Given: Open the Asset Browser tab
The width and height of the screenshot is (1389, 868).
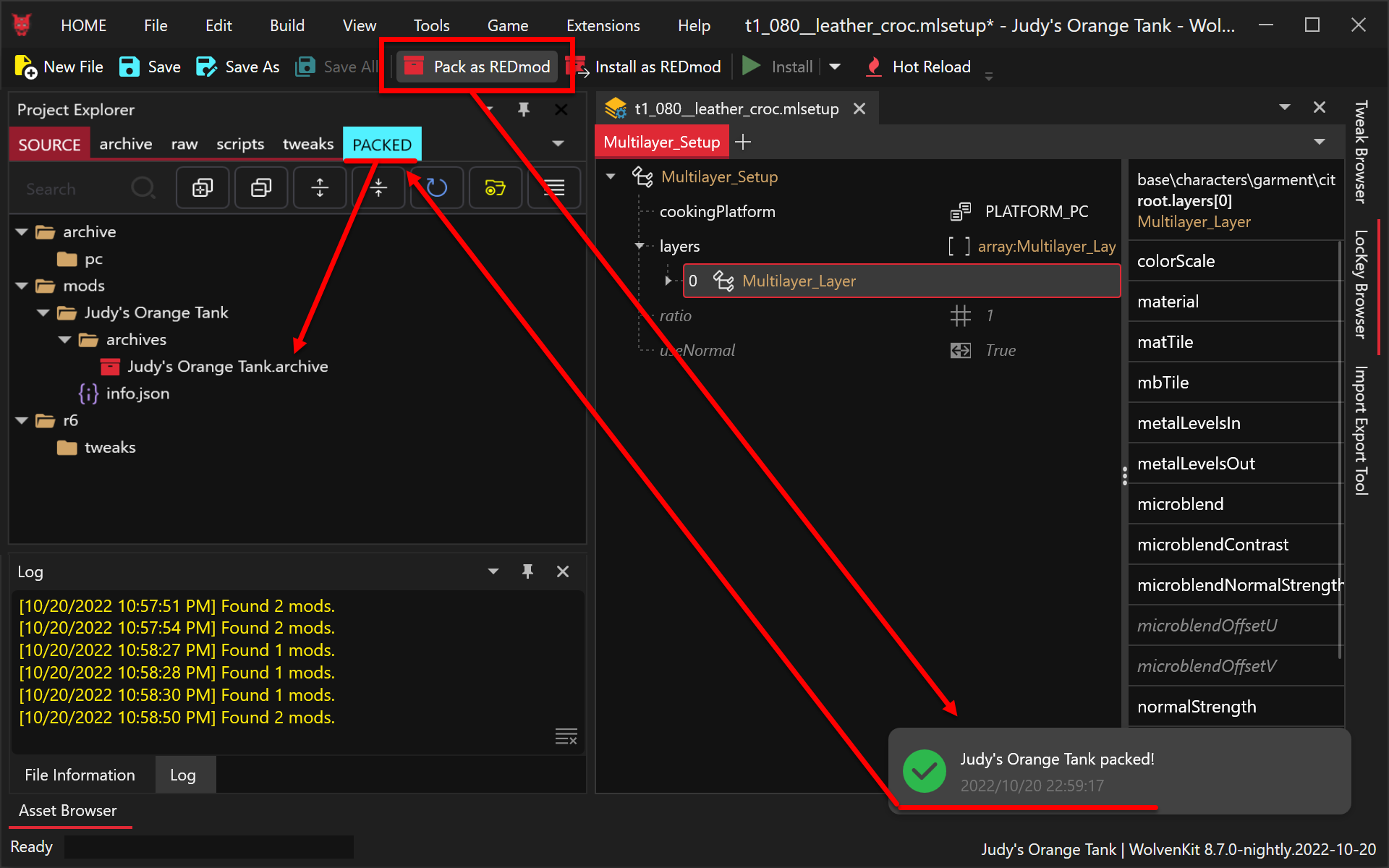Looking at the screenshot, I should [68, 811].
